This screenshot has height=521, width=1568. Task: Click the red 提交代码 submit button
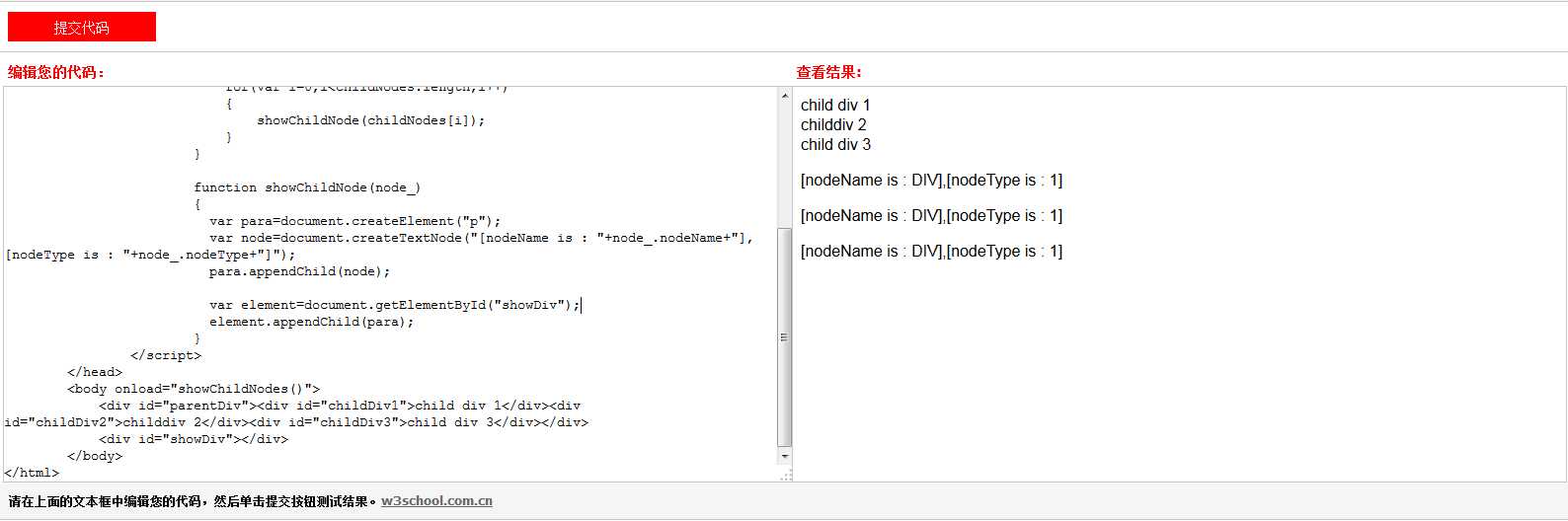82,27
